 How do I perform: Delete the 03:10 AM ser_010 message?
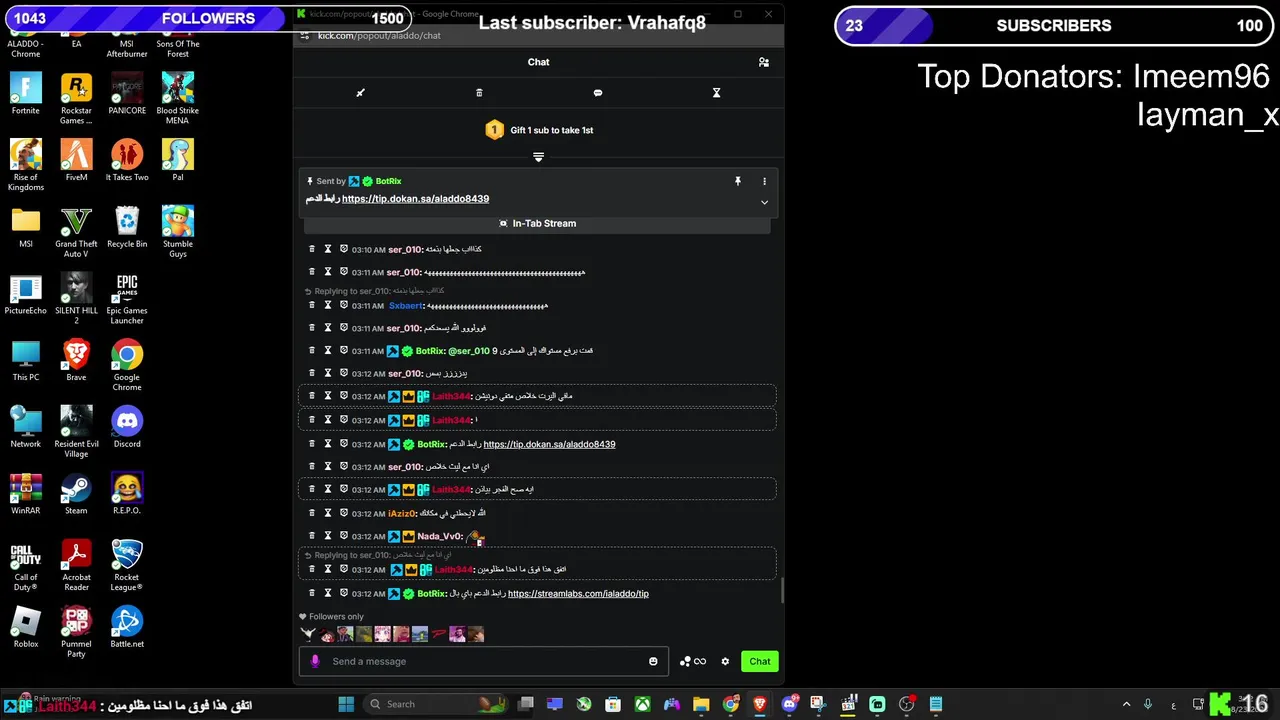(x=312, y=249)
